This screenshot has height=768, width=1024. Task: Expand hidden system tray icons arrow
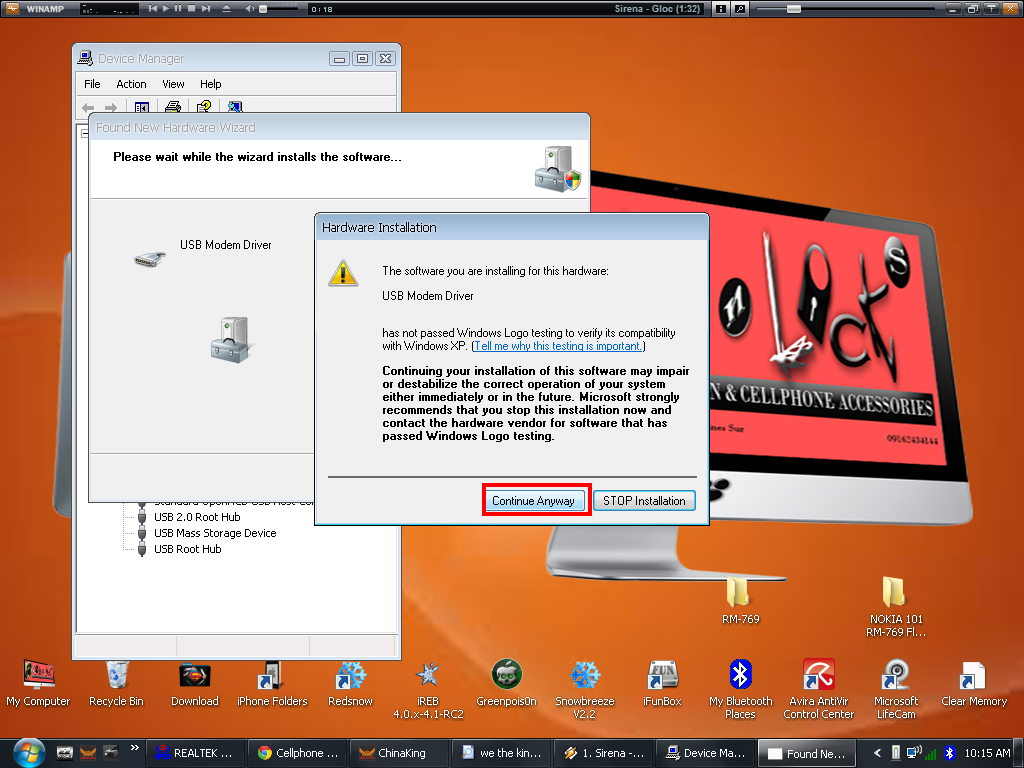point(877,753)
